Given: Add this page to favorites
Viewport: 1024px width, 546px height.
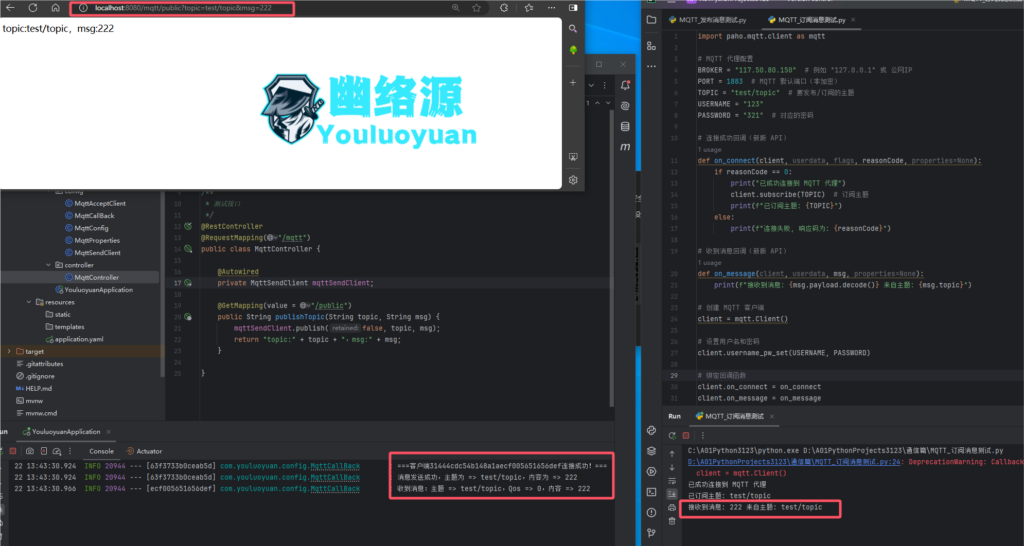Looking at the screenshot, I should [x=477, y=8].
